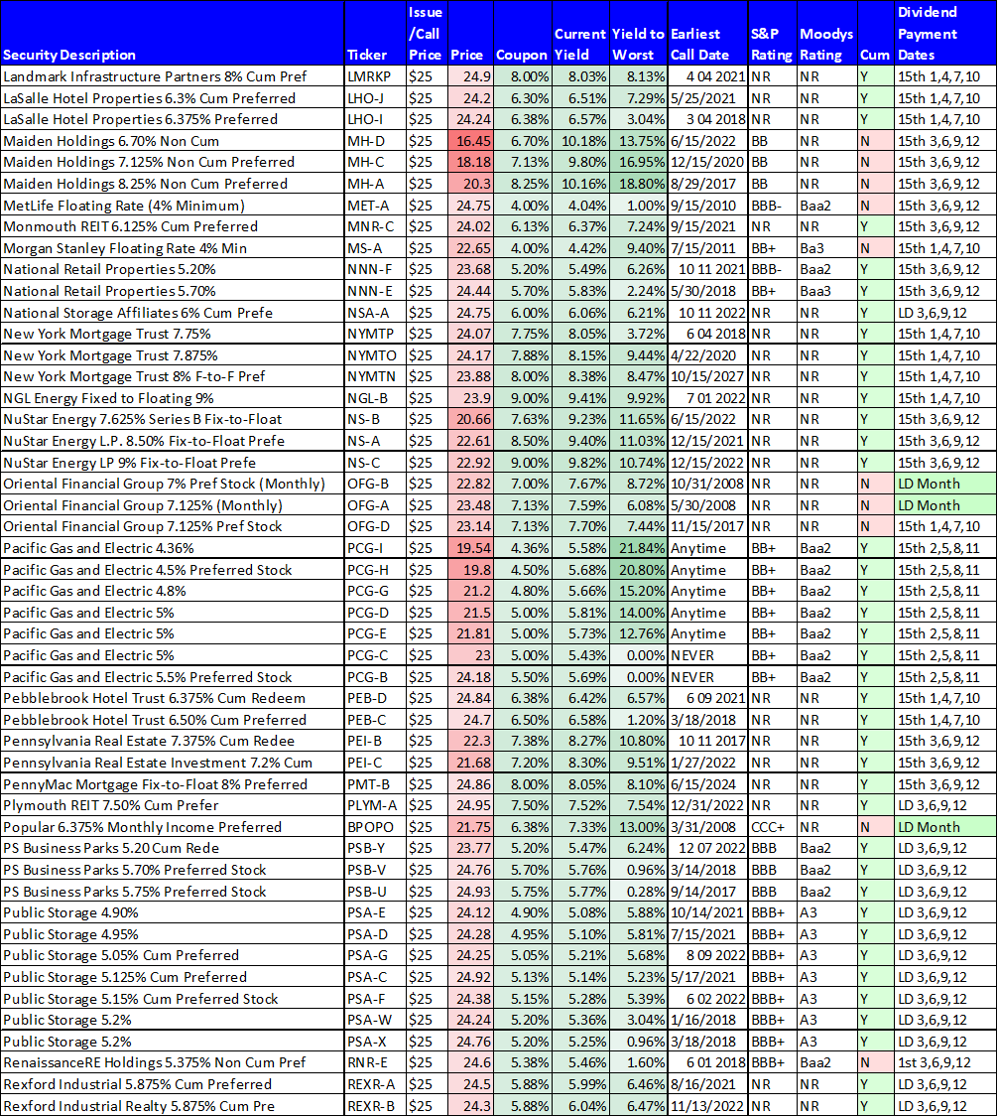Select yield to worst 18.80% for MH-A

(638, 184)
